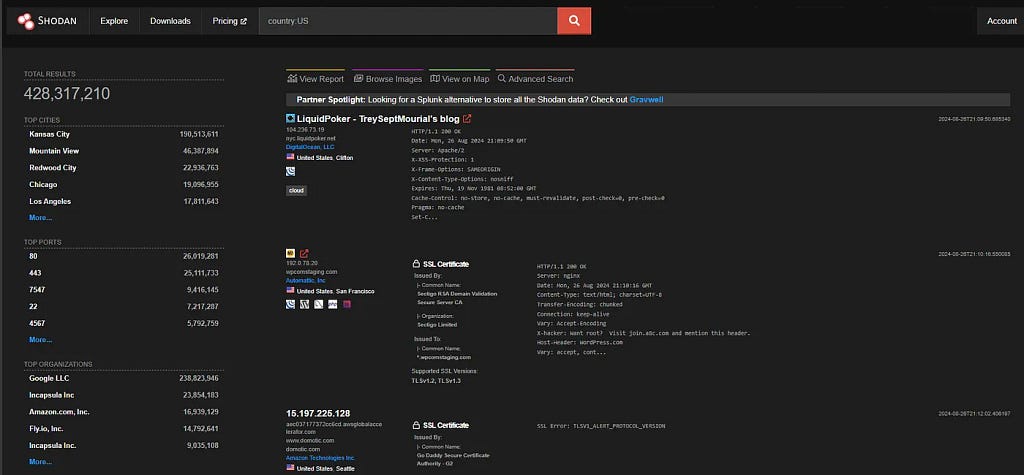The width and height of the screenshot is (1024, 475).
Task: Click the View Report chart icon
Action: (292, 78)
